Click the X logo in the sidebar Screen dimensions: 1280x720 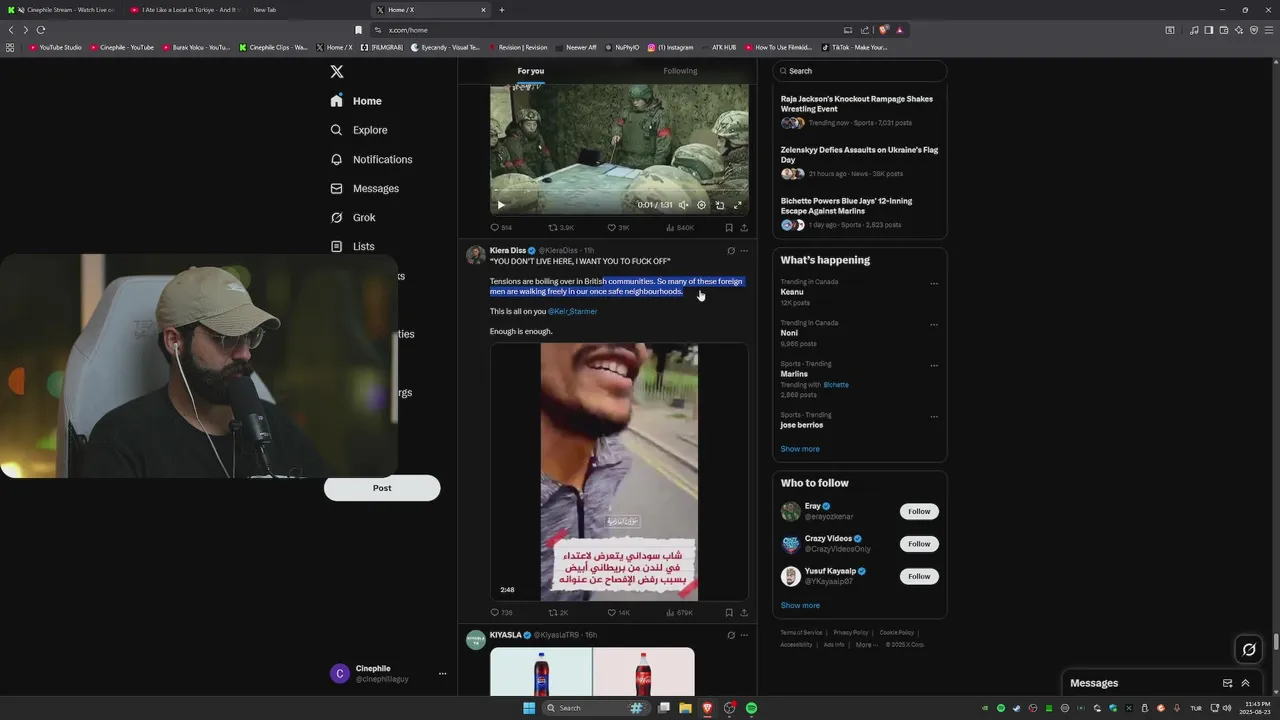[337, 72]
